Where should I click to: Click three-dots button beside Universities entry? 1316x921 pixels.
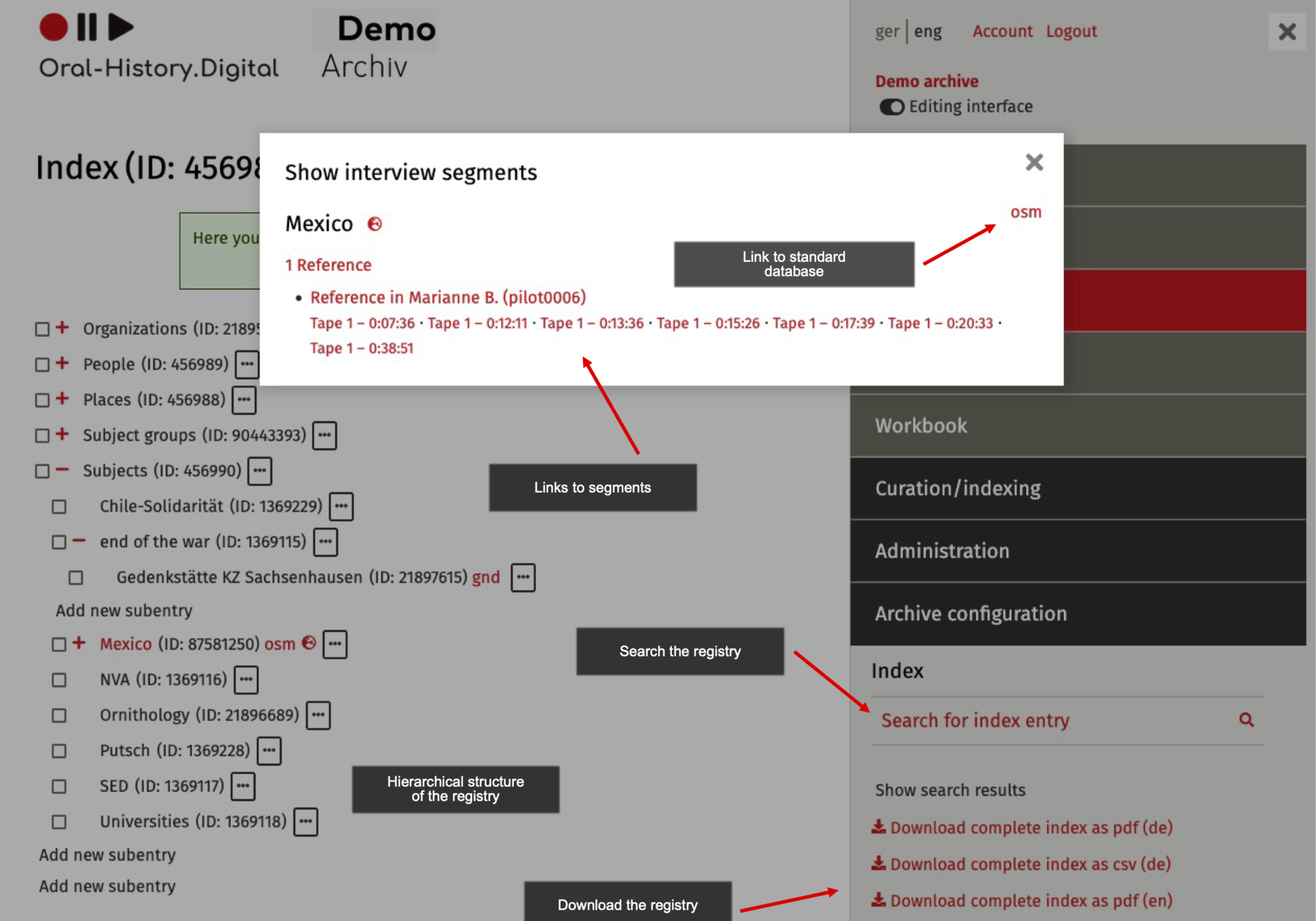pos(305,822)
